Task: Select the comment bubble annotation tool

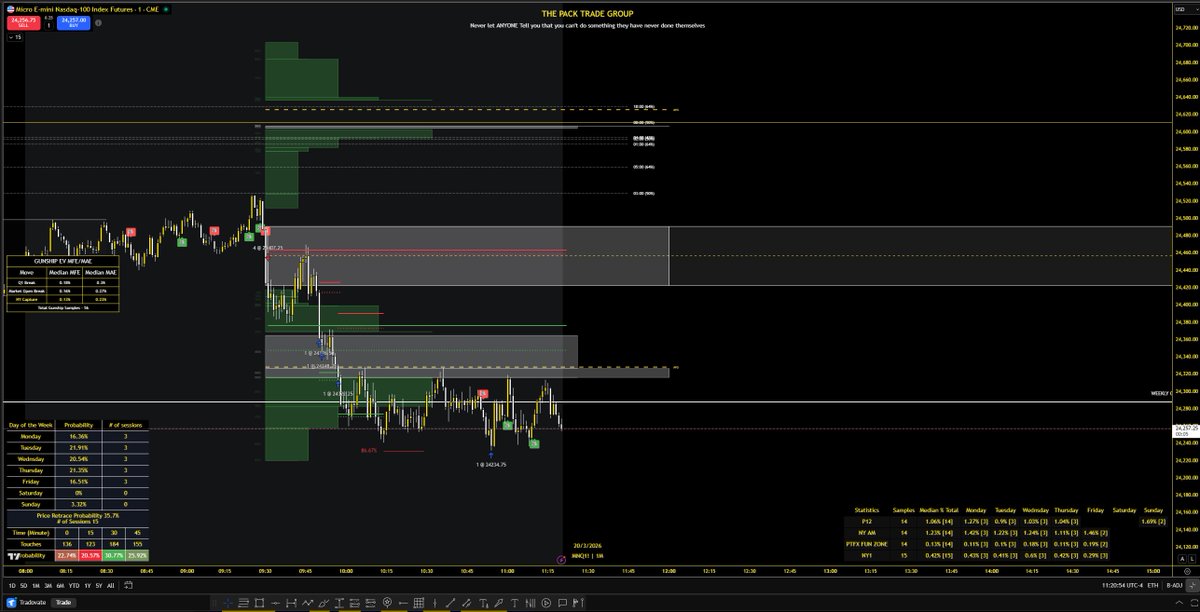Action: coord(562,603)
